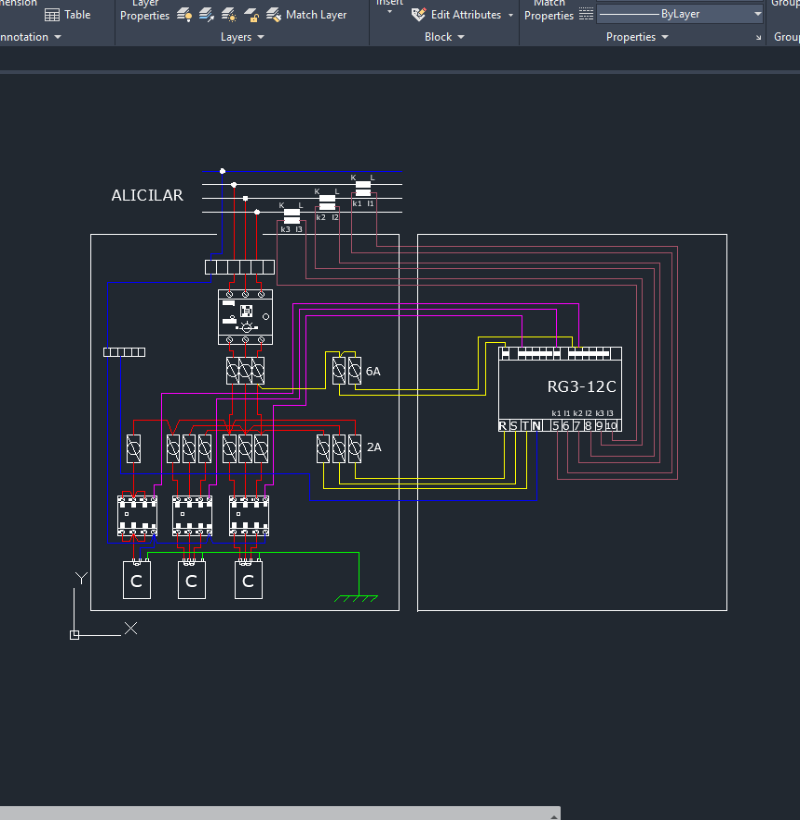Click the Match Properties button
The height and width of the screenshot is (820, 800).
(x=549, y=11)
